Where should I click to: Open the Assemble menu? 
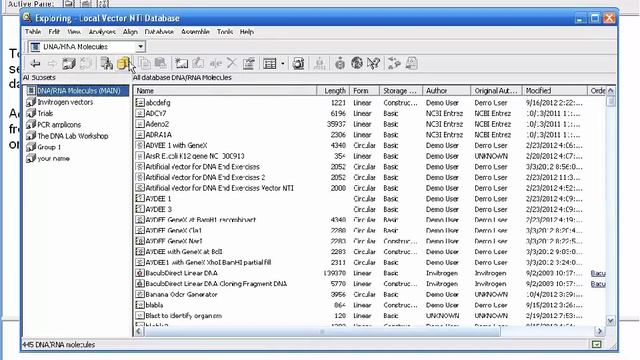pyautogui.click(x=195, y=31)
